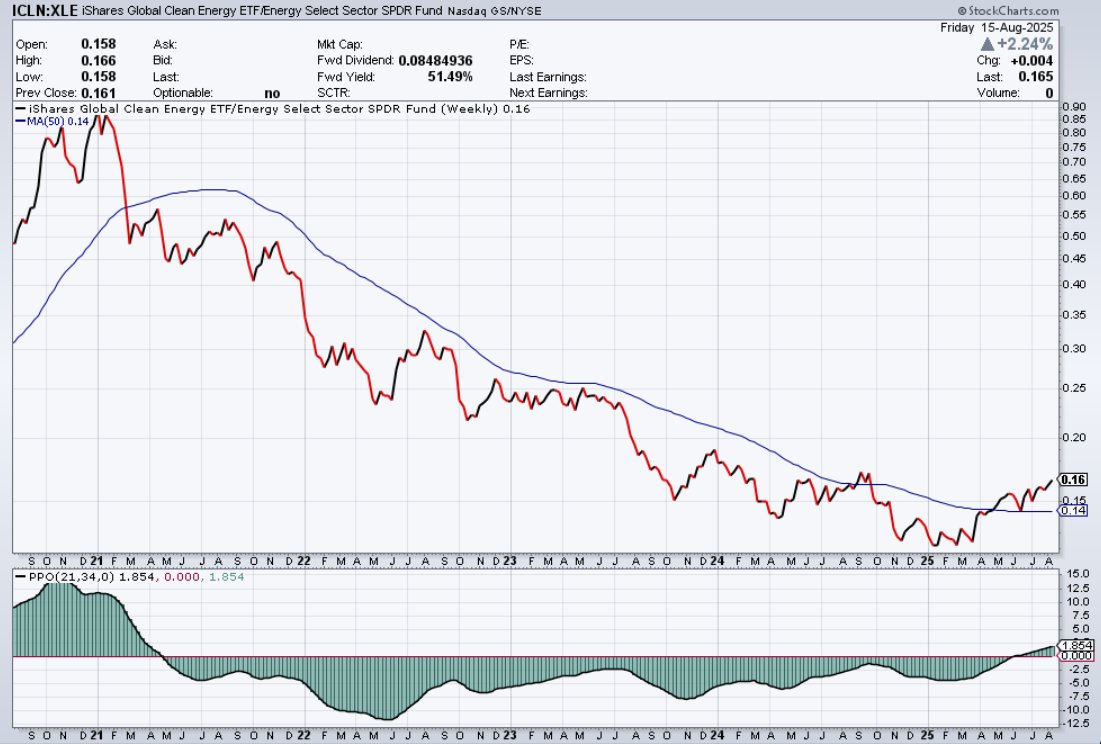Viewport: 1101px width, 744px height.
Task: Click year 21 on the bottom PPO time axis
Action: [97, 736]
